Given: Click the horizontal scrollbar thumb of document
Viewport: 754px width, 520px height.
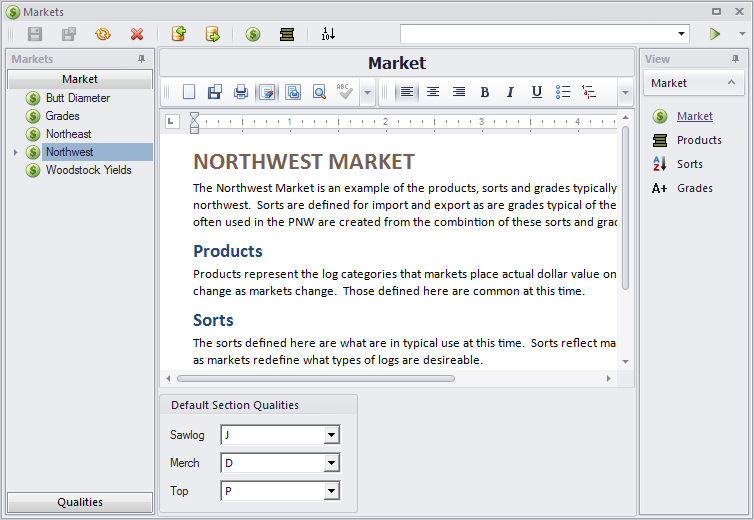Looking at the screenshot, I should coord(315,379).
